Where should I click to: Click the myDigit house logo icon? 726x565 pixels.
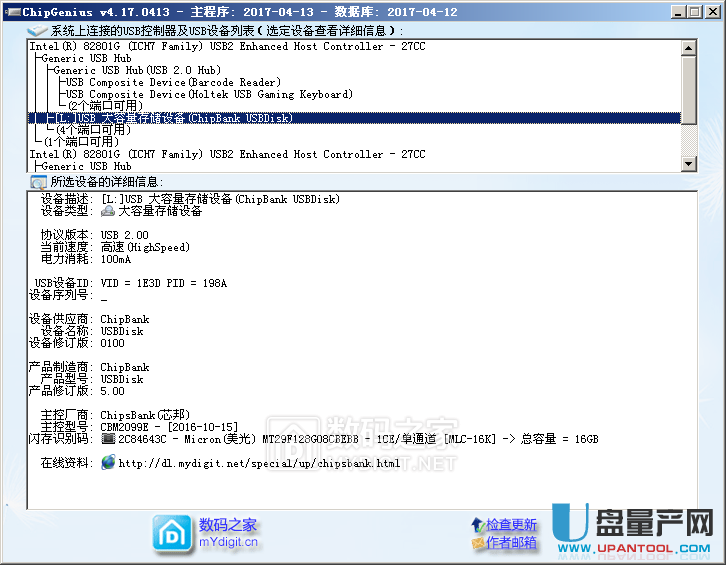pos(171,533)
